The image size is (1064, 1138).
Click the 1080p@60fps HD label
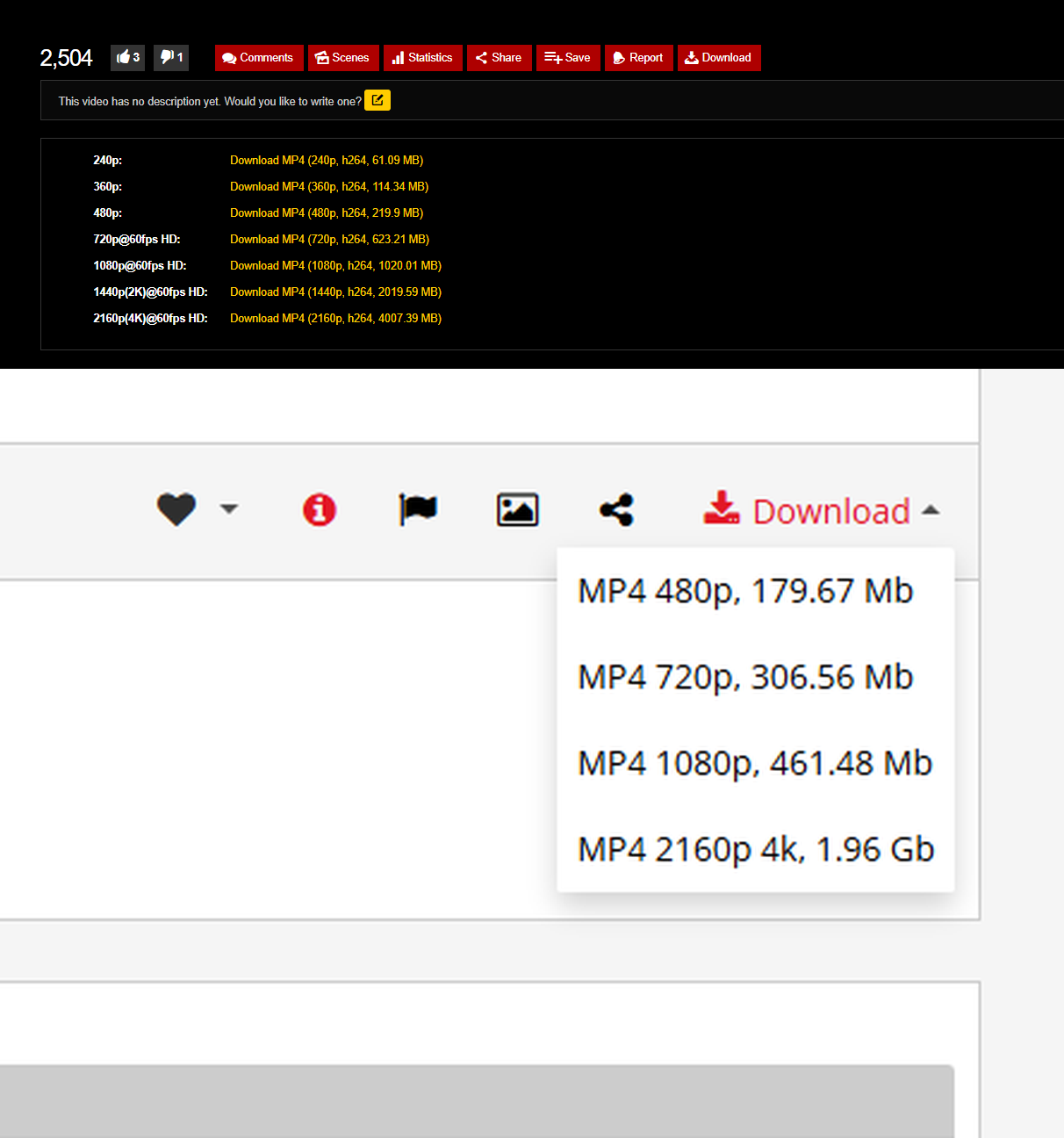click(x=140, y=265)
